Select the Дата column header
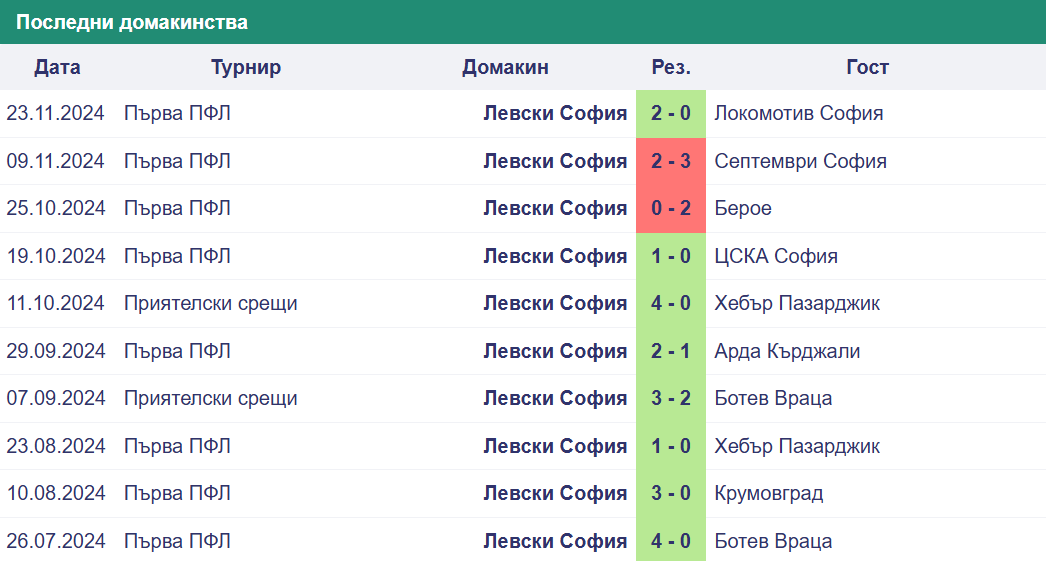This screenshot has width=1046, height=561. pos(57,67)
